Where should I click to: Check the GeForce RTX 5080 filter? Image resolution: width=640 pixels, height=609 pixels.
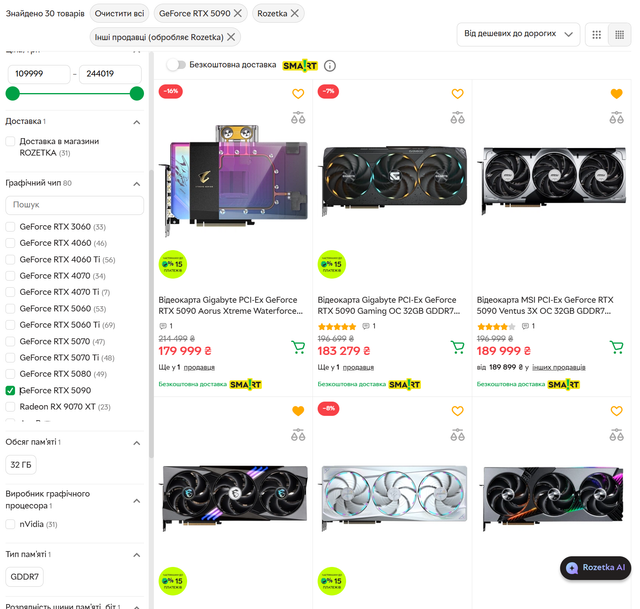click(x=10, y=374)
